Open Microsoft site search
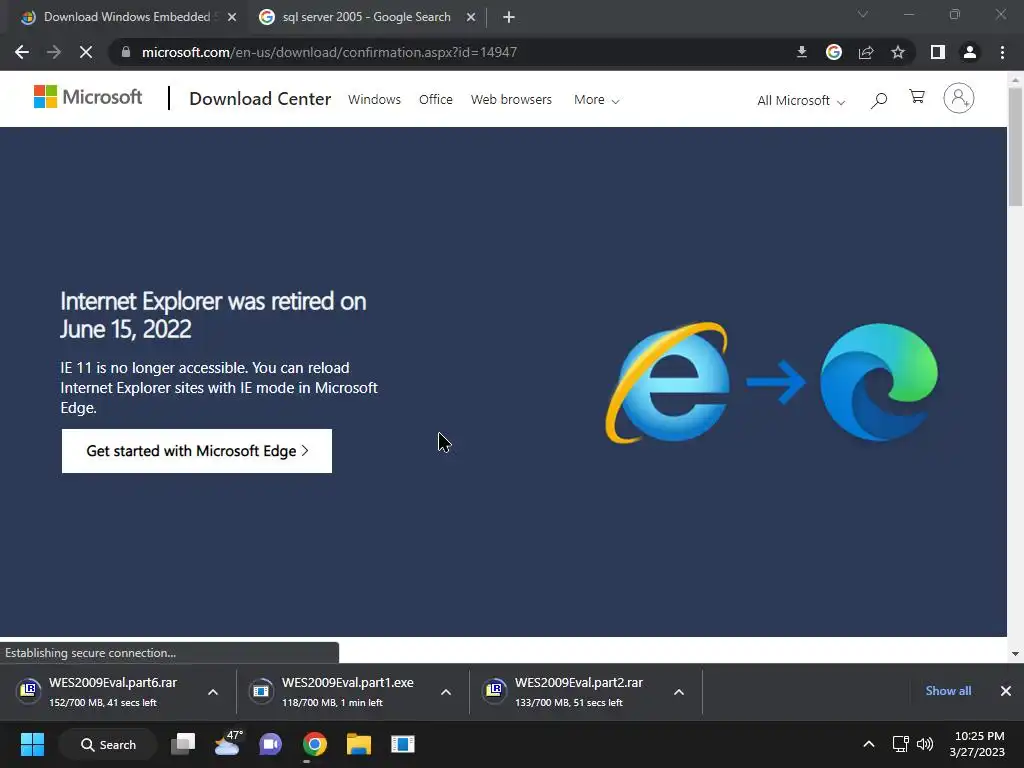Screen dimensions: 1024x768 (x=879, y=100)
